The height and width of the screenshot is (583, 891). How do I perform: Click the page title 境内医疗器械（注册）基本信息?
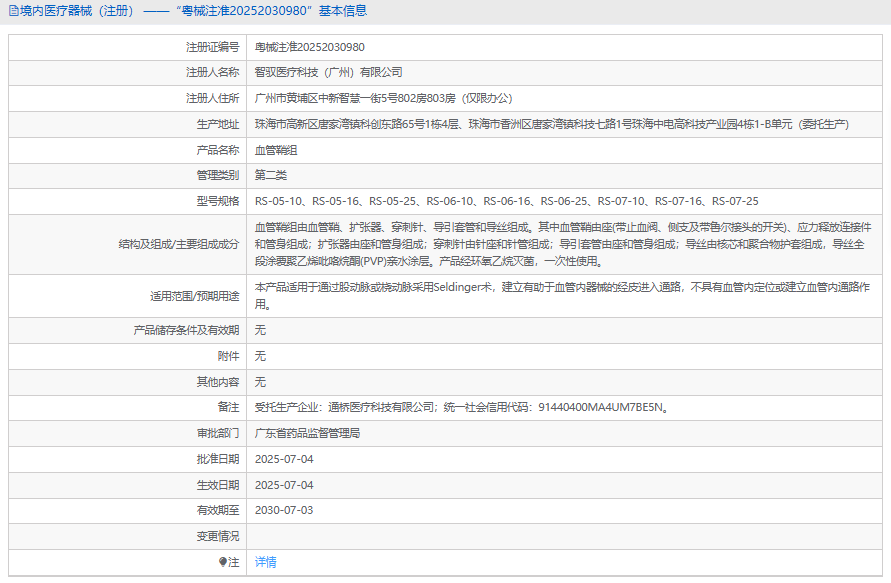pyautogui.click(x=193, y=11)
